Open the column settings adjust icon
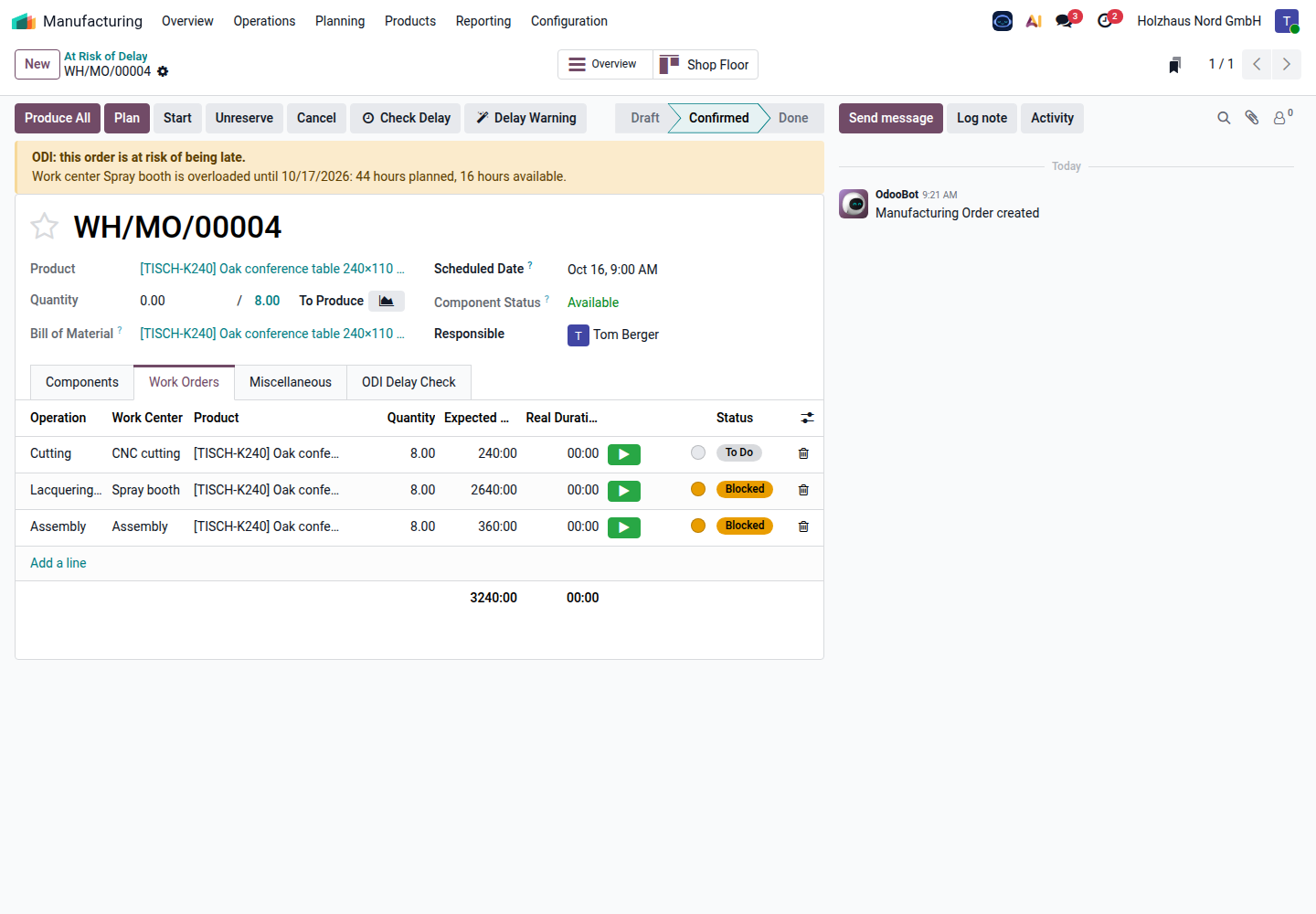This screenshot has width=1316, height=914. coord(807,418)
